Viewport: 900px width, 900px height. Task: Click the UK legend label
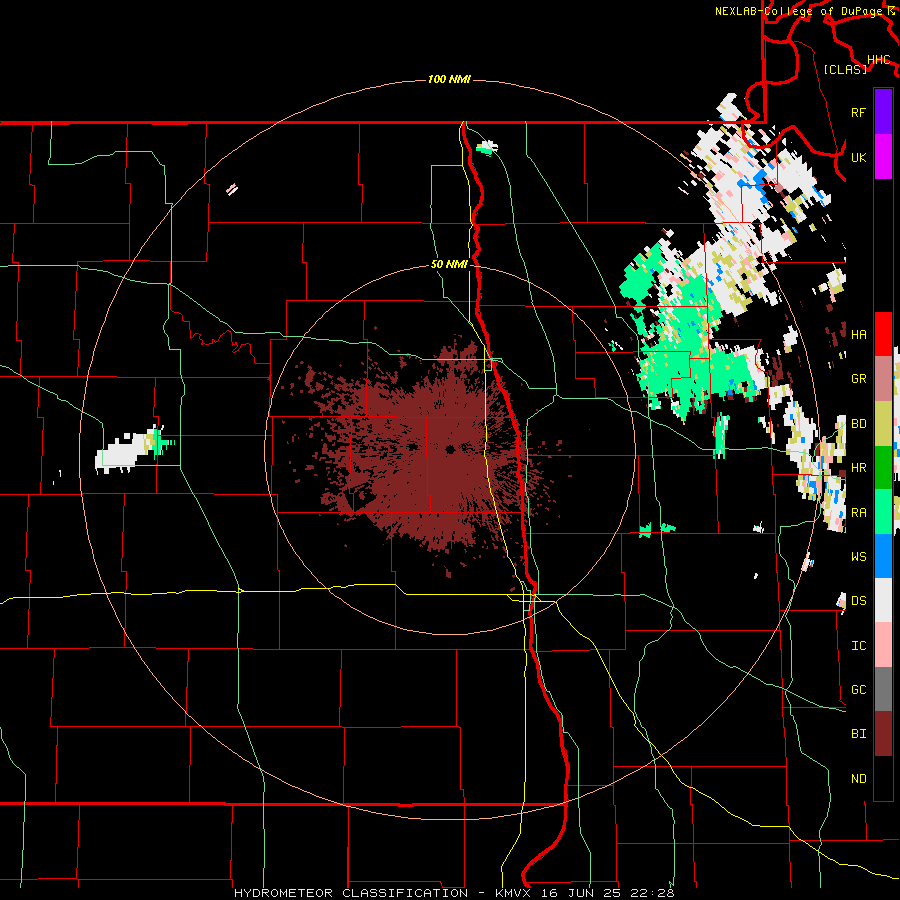click(858, 157)
